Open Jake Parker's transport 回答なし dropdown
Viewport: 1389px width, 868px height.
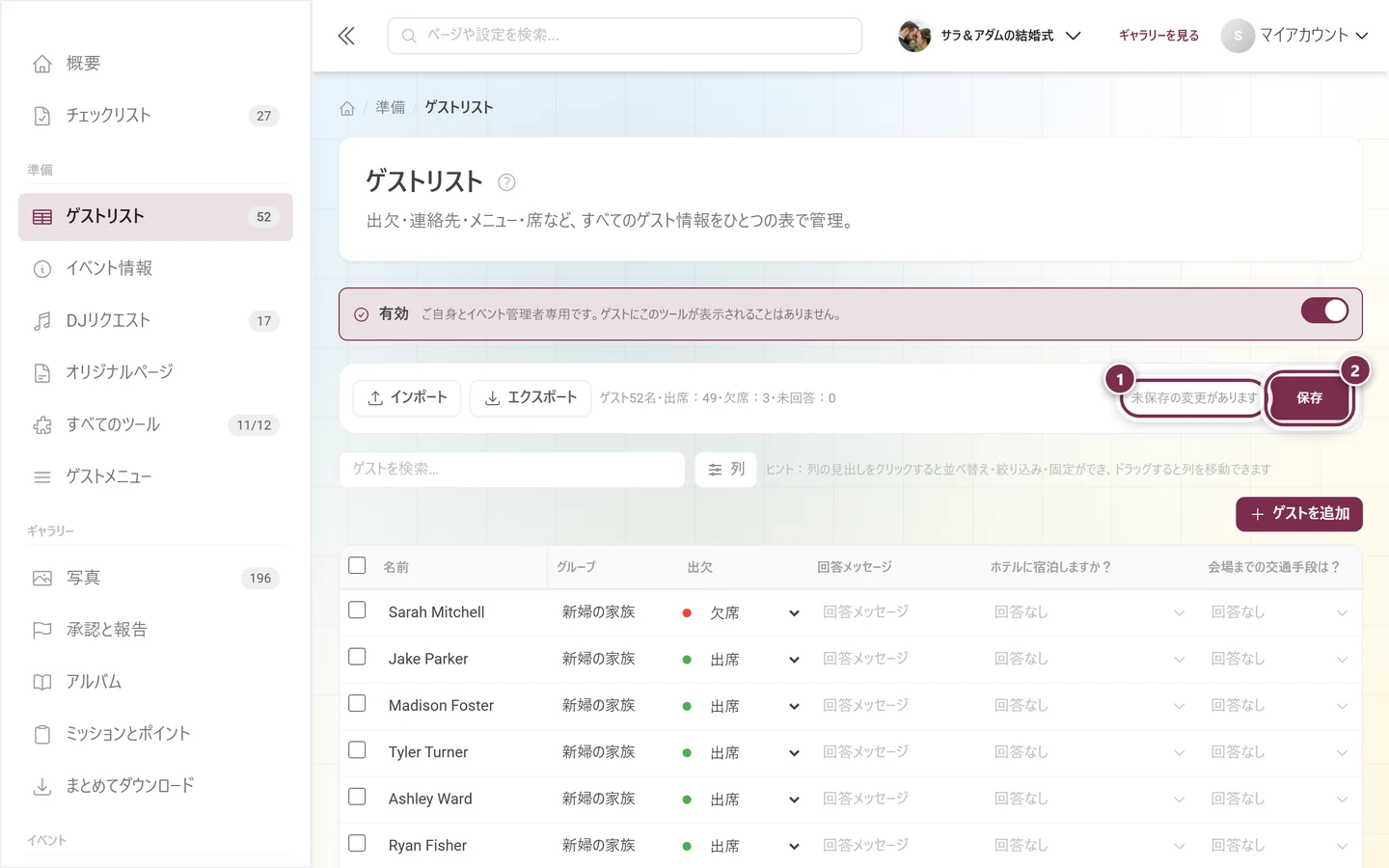pyautogui.click(x=1279, y=659)
